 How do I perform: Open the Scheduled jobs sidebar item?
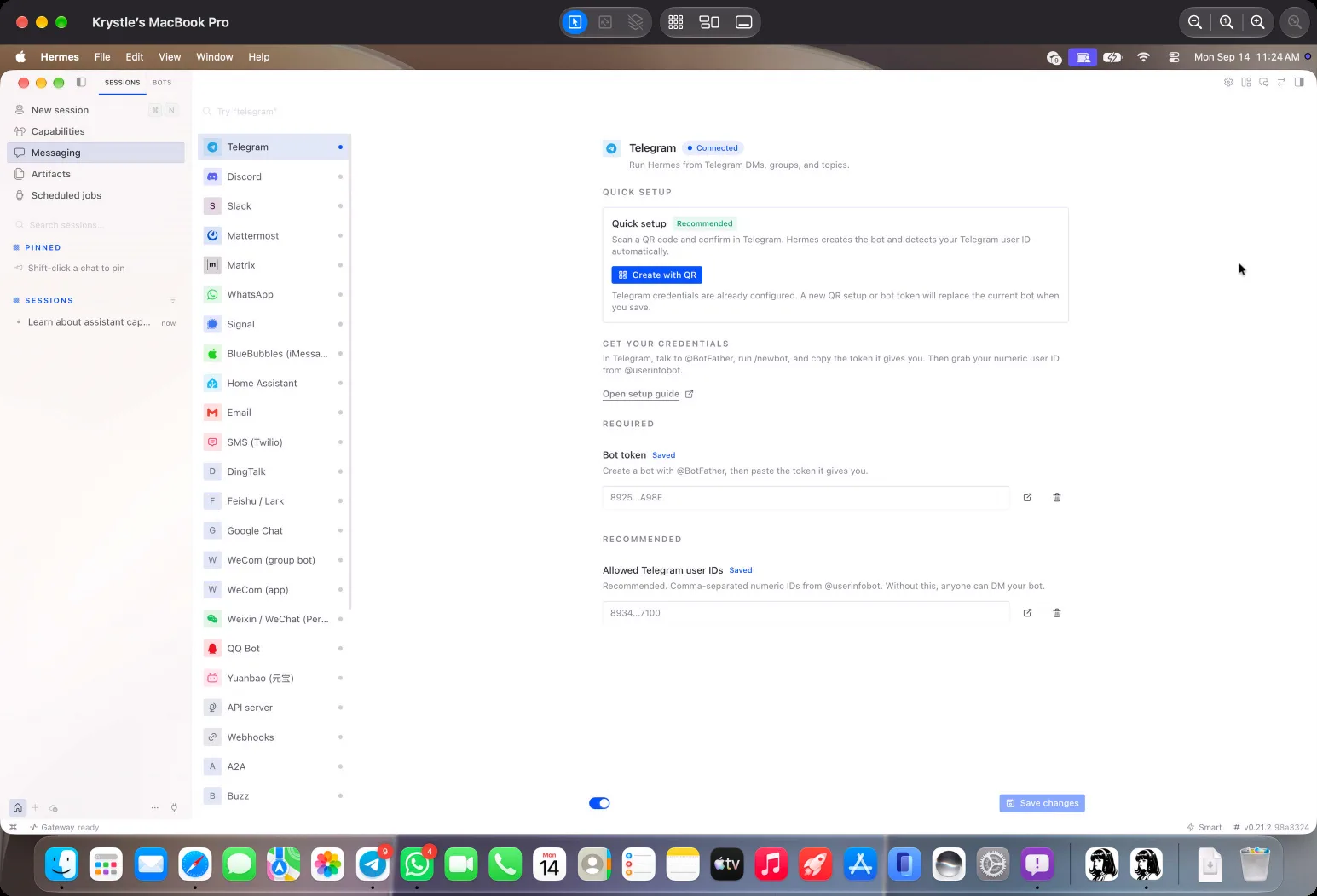tap(96, 195)
